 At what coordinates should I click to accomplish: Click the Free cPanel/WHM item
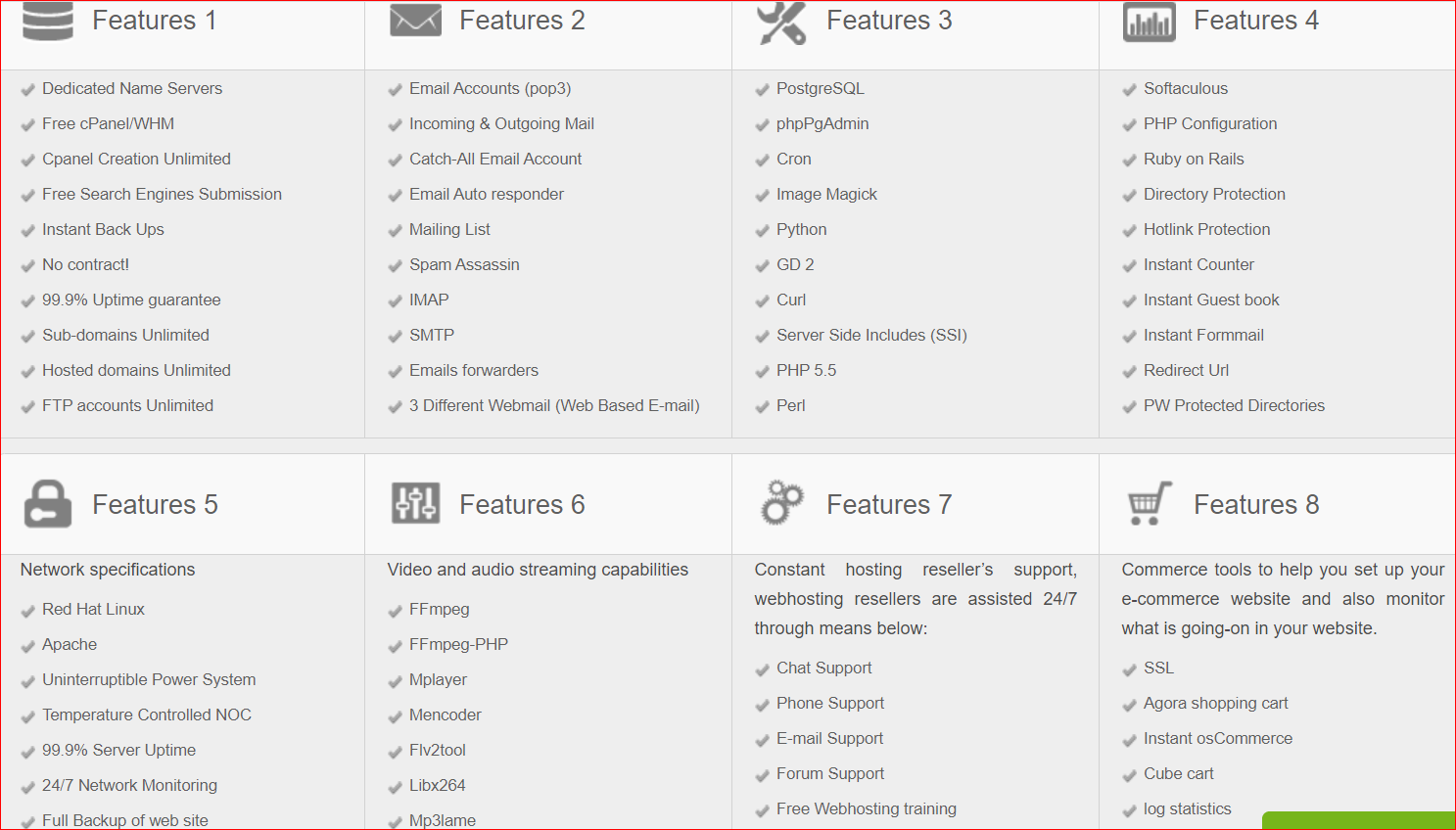click(x=108, y=123)
